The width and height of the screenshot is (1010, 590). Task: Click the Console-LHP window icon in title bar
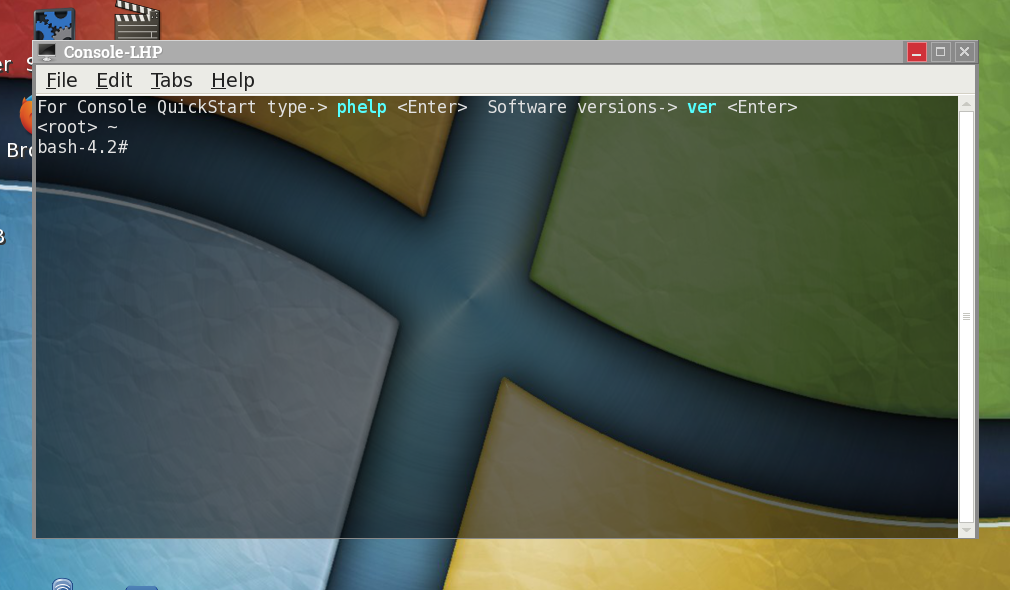click(47, 52)
